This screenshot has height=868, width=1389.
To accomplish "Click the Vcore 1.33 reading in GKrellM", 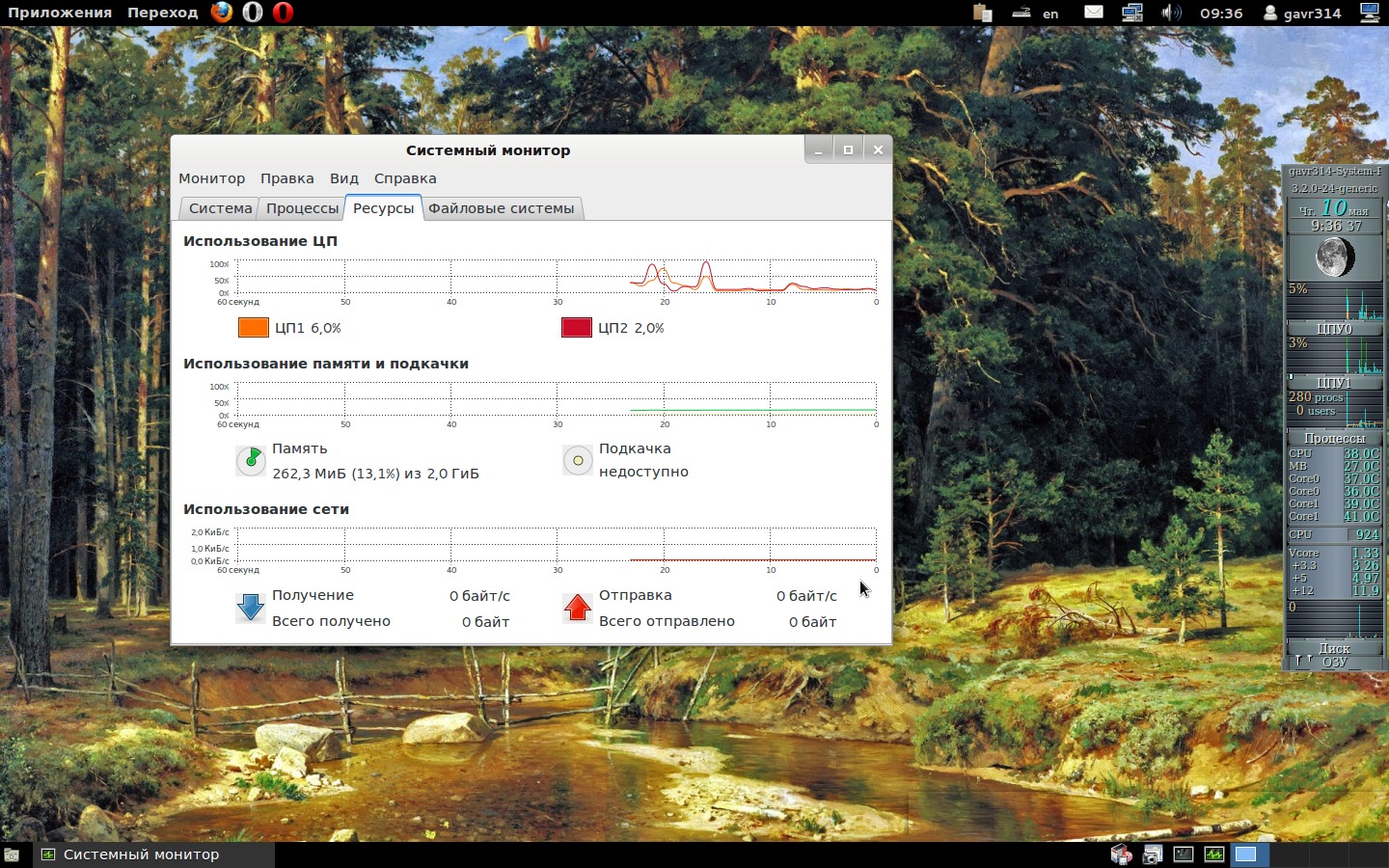I will [x=1365, y=554].
